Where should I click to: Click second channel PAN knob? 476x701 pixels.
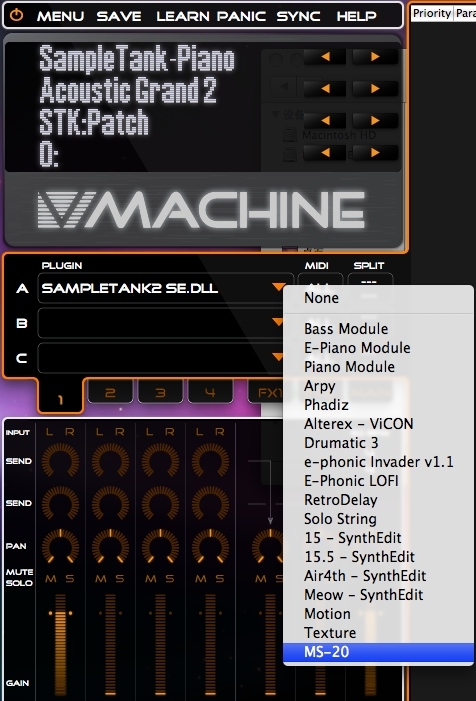110,545
